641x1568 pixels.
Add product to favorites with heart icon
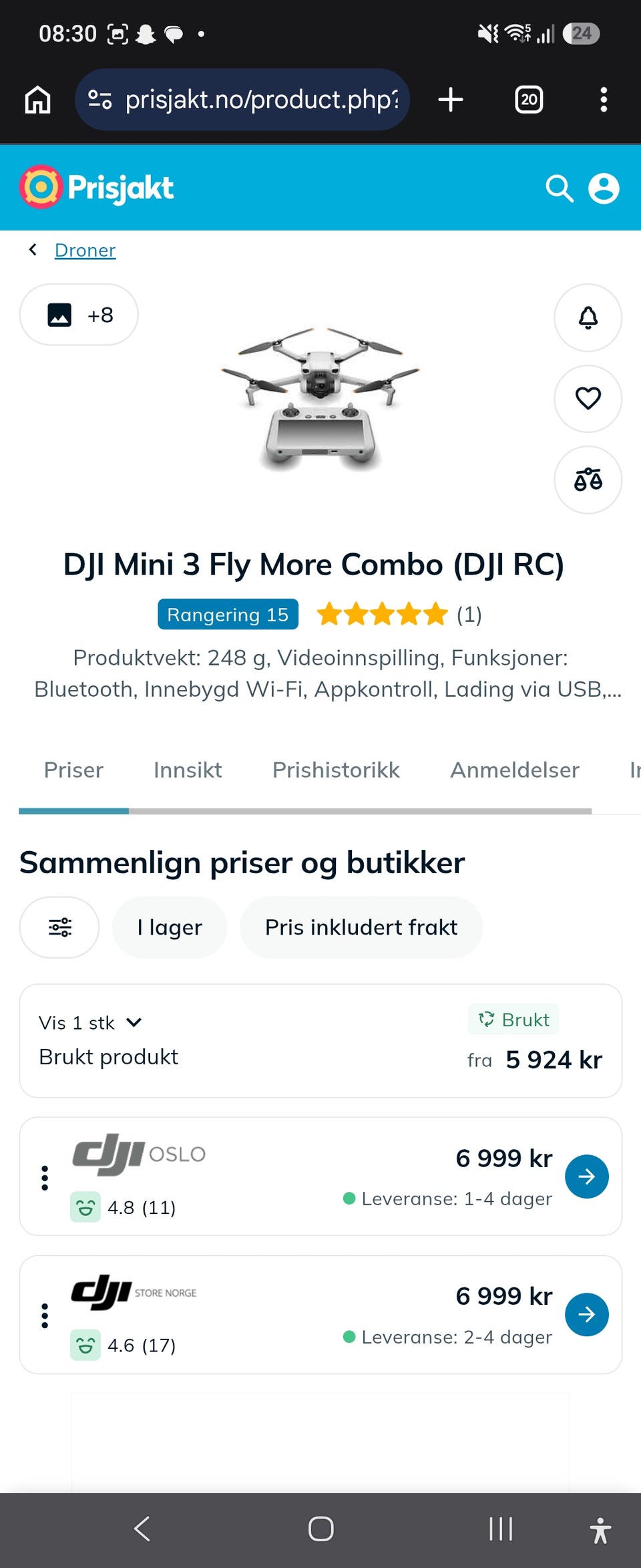click(588, 399)
